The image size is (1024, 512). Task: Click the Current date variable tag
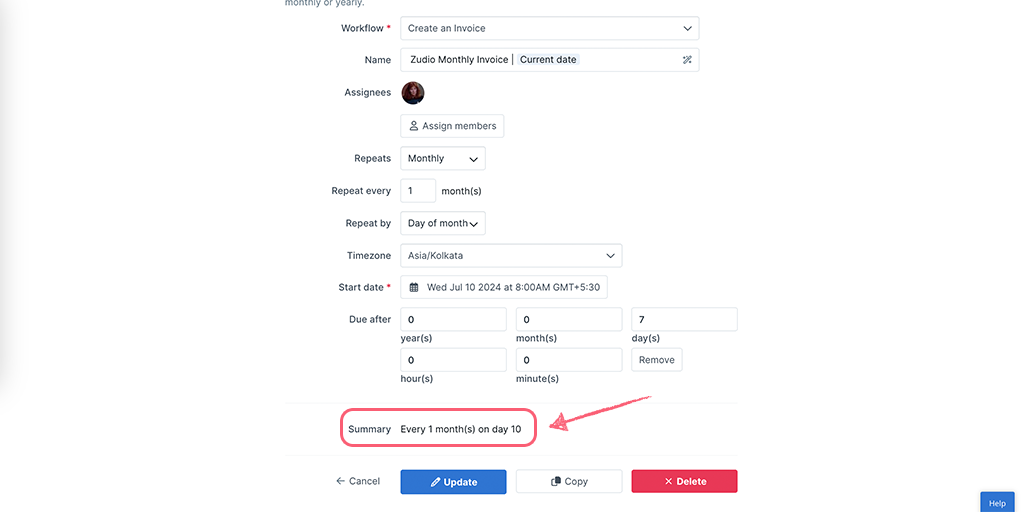point(548,59)
